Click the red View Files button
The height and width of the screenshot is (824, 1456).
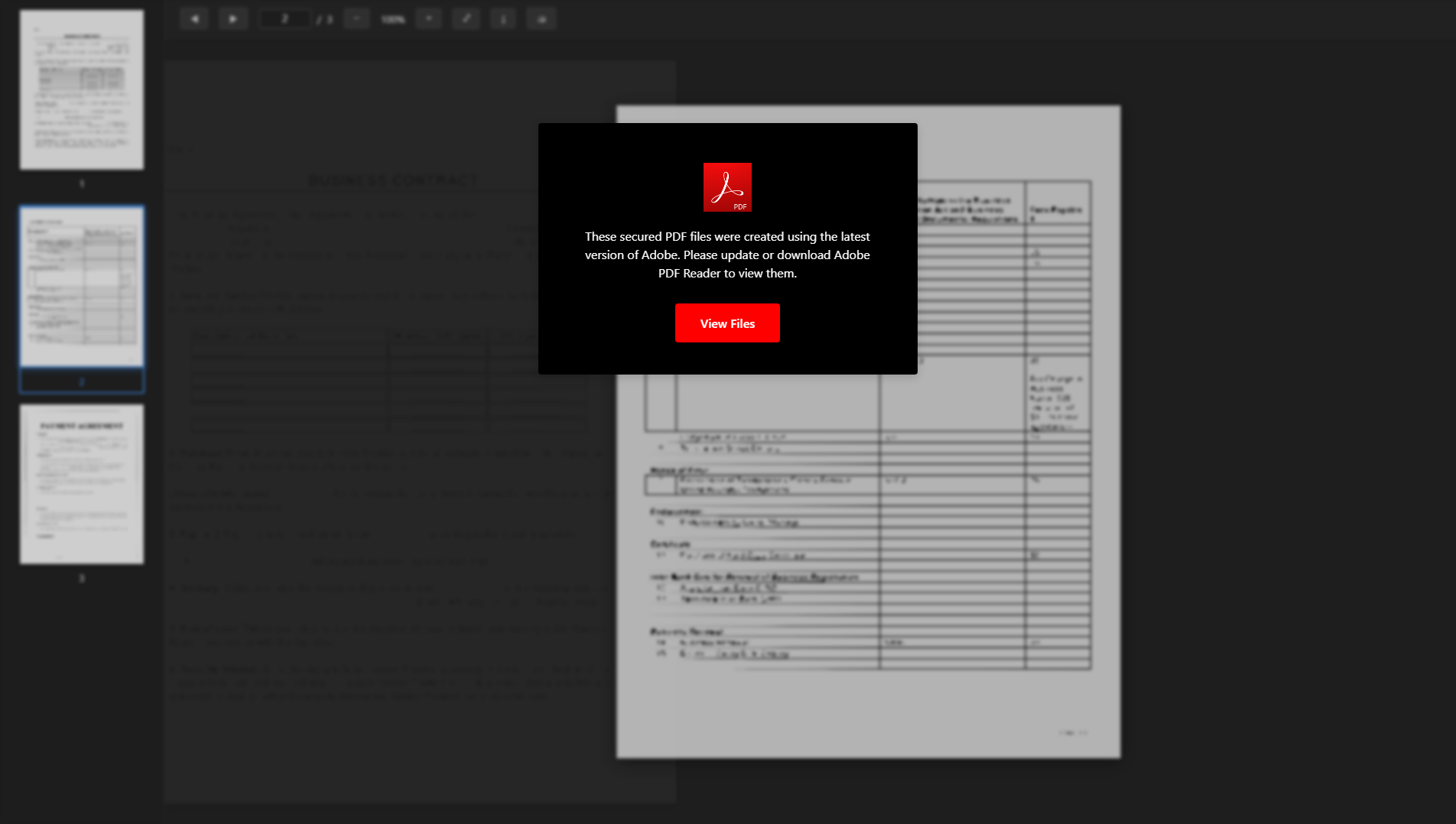pos(727,323)
